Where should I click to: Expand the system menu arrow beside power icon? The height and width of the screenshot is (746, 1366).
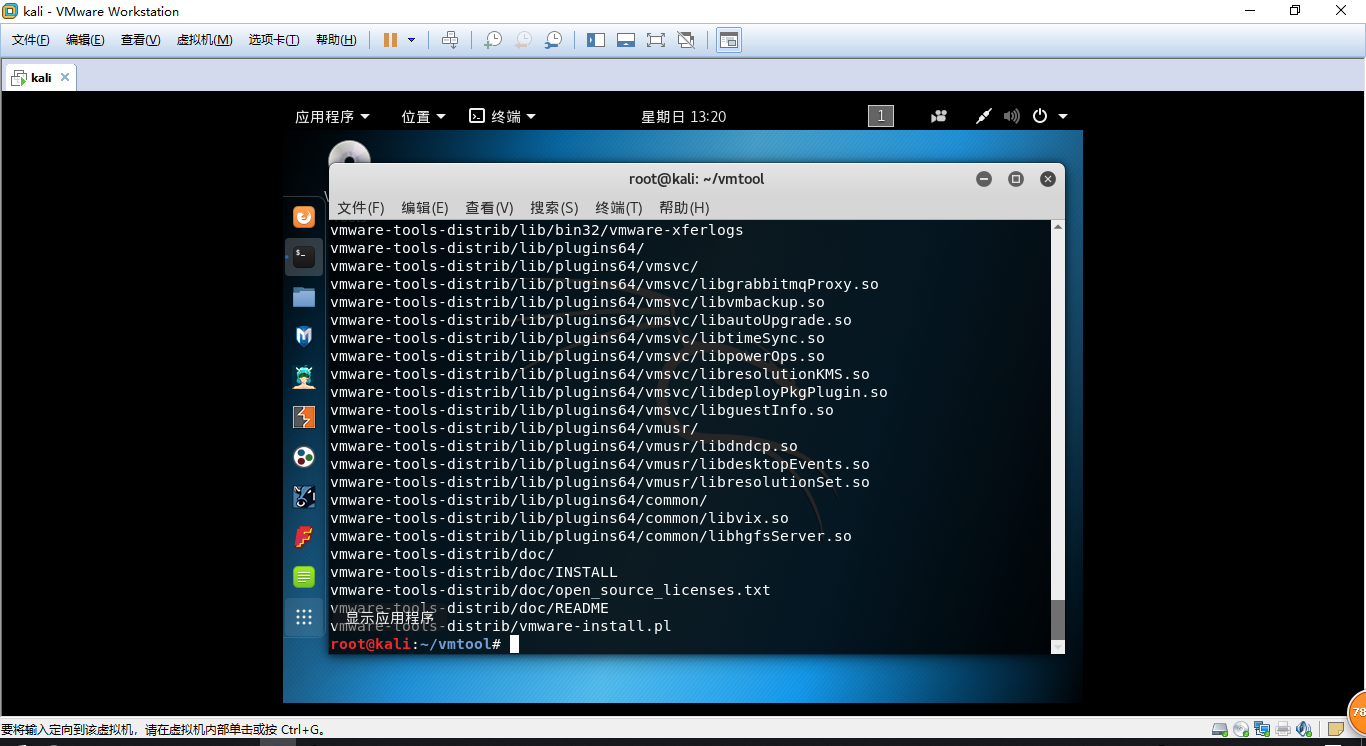click(x=1062, y=116)
